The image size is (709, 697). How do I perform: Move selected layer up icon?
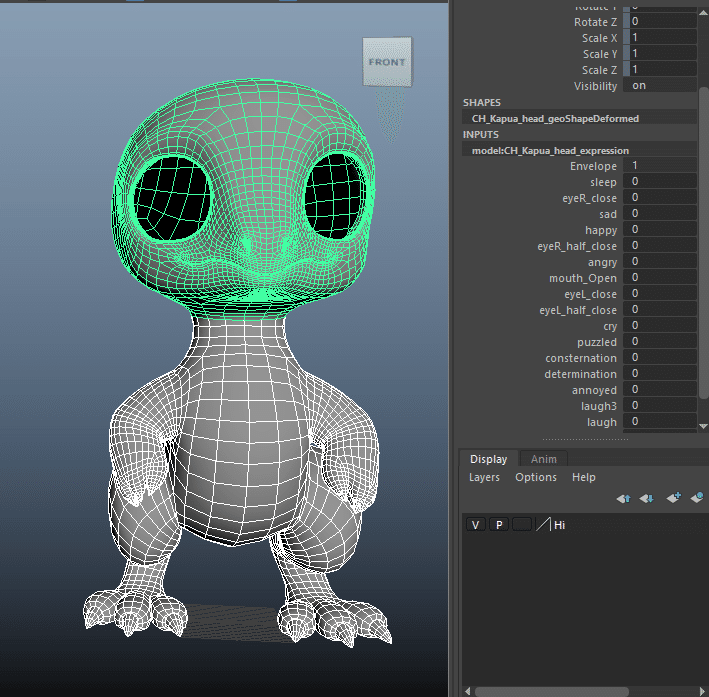tap(622, 498)
